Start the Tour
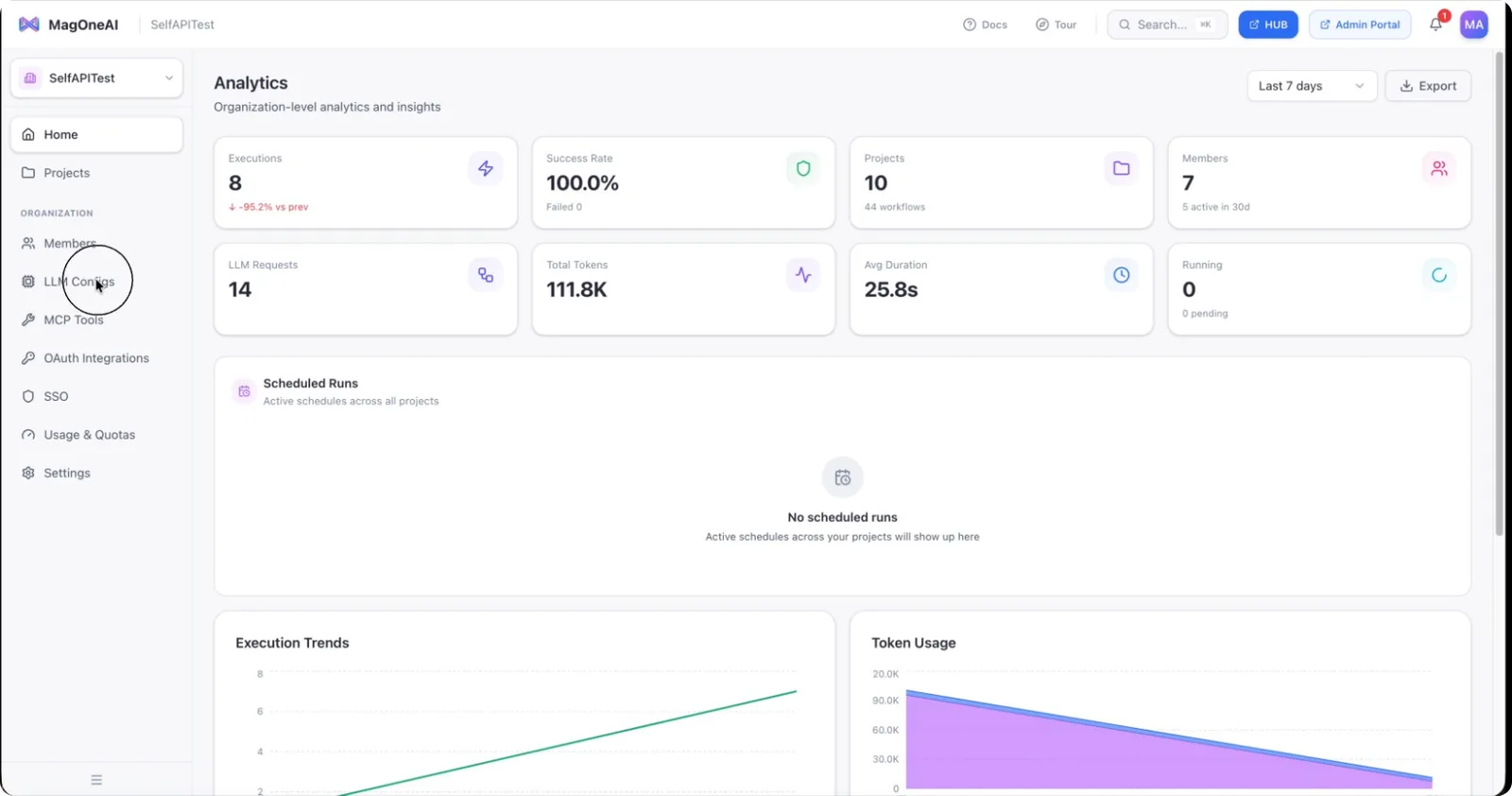The width and height of the screenshot is (1512, 796). point(1056,25)
